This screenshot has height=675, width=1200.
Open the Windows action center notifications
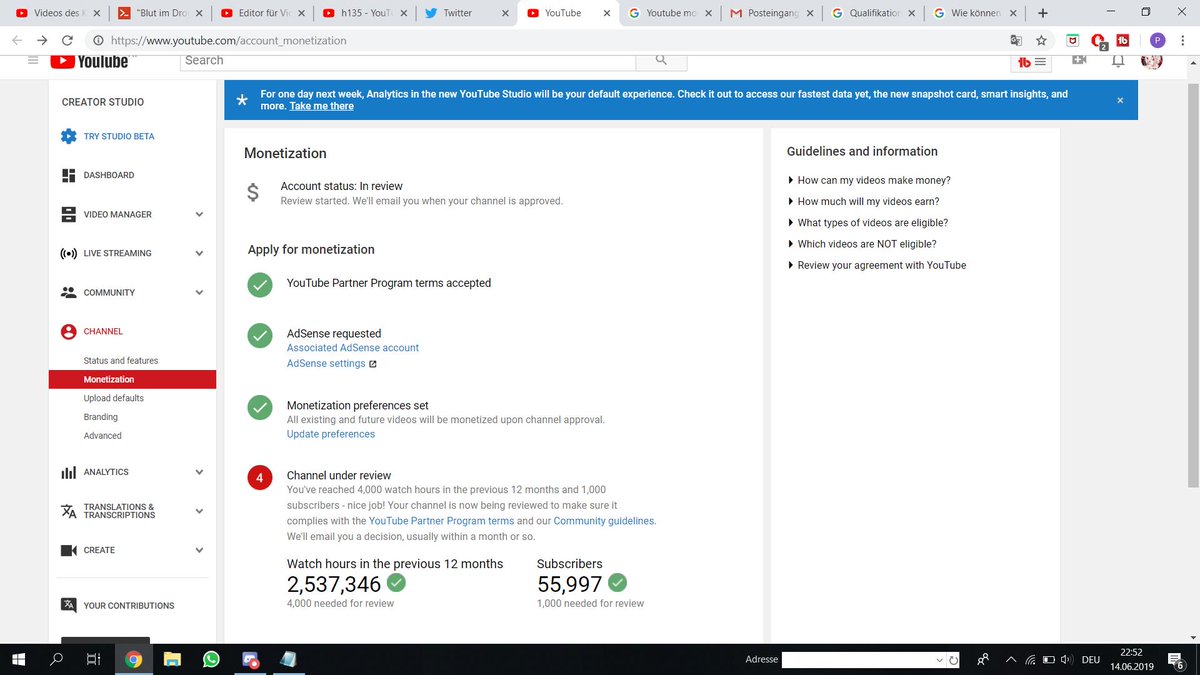click(1177, 660)
